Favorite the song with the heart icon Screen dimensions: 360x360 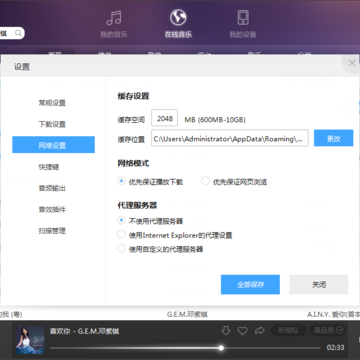[242, 331]
